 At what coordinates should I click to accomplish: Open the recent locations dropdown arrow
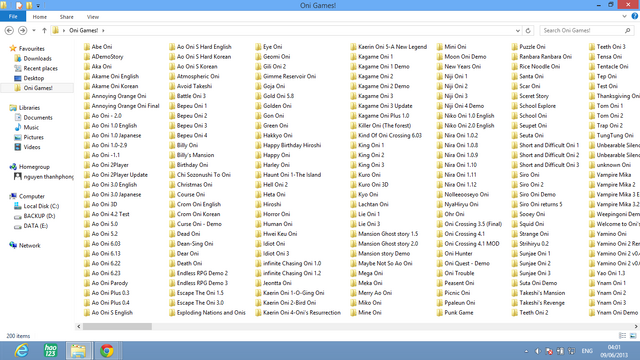34,31
